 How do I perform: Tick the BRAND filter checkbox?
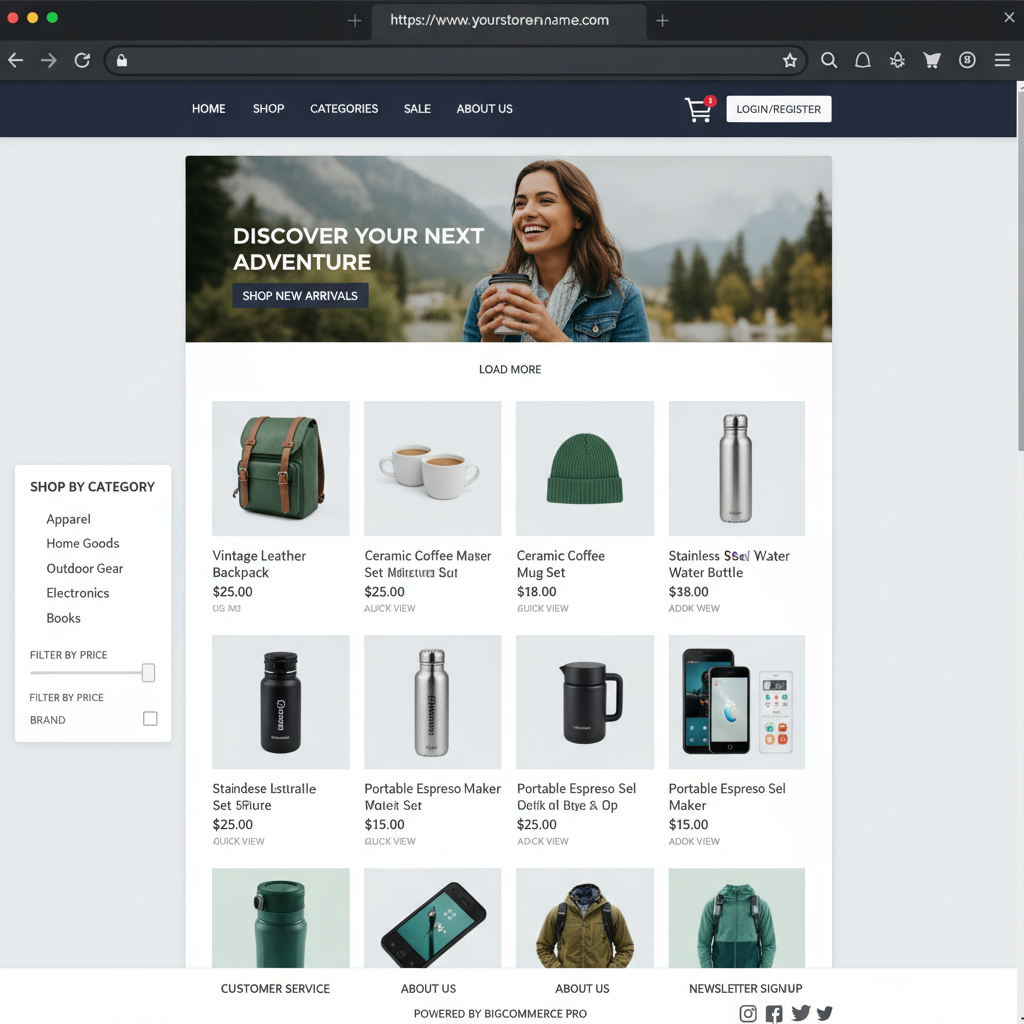(150, 718)
